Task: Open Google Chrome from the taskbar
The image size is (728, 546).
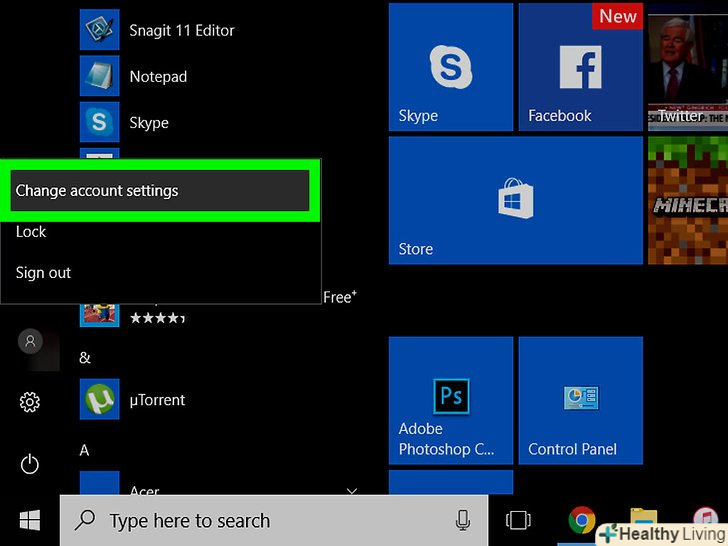Action: (581, 520)
